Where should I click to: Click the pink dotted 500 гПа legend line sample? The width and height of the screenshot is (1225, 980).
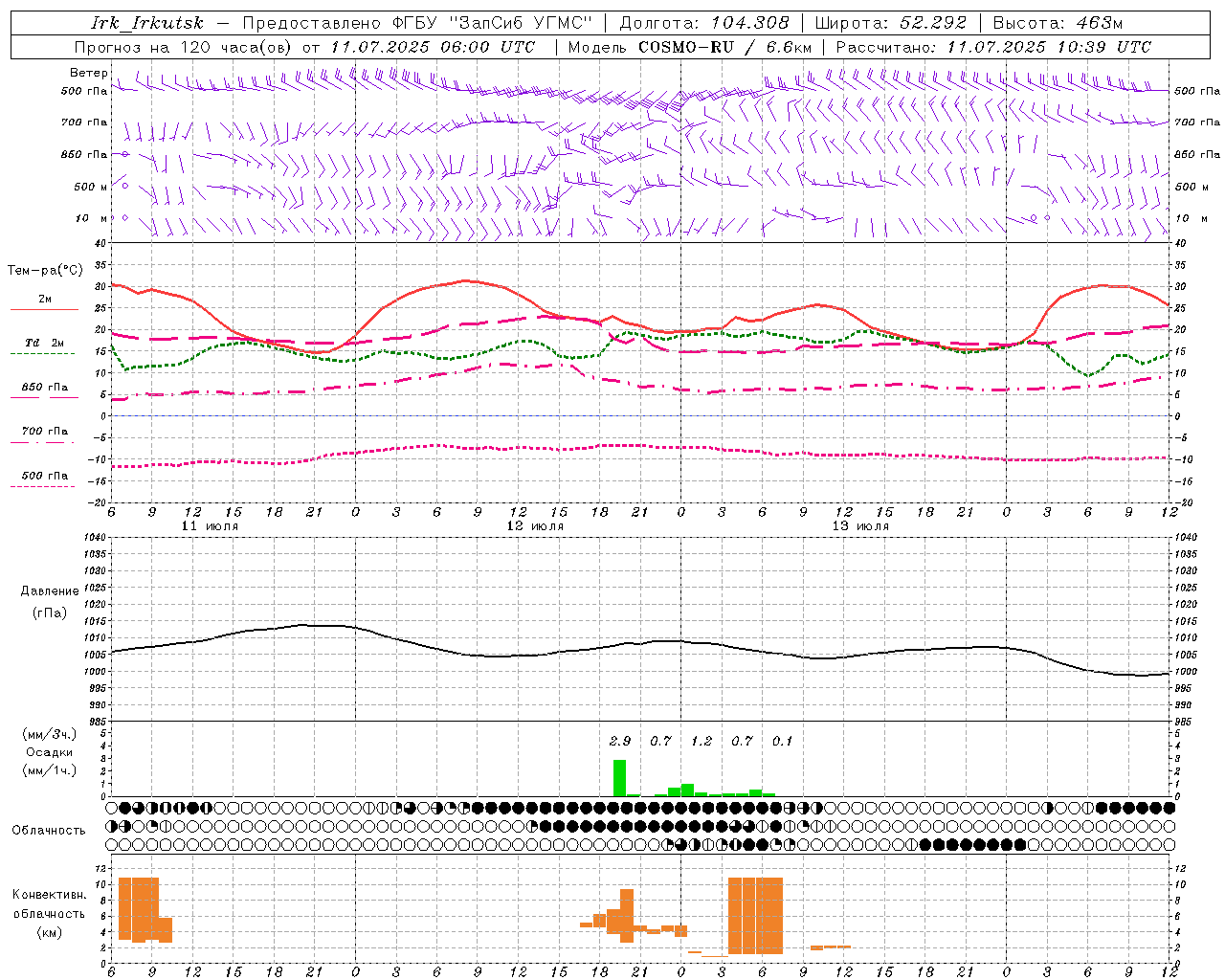[42, 487]
